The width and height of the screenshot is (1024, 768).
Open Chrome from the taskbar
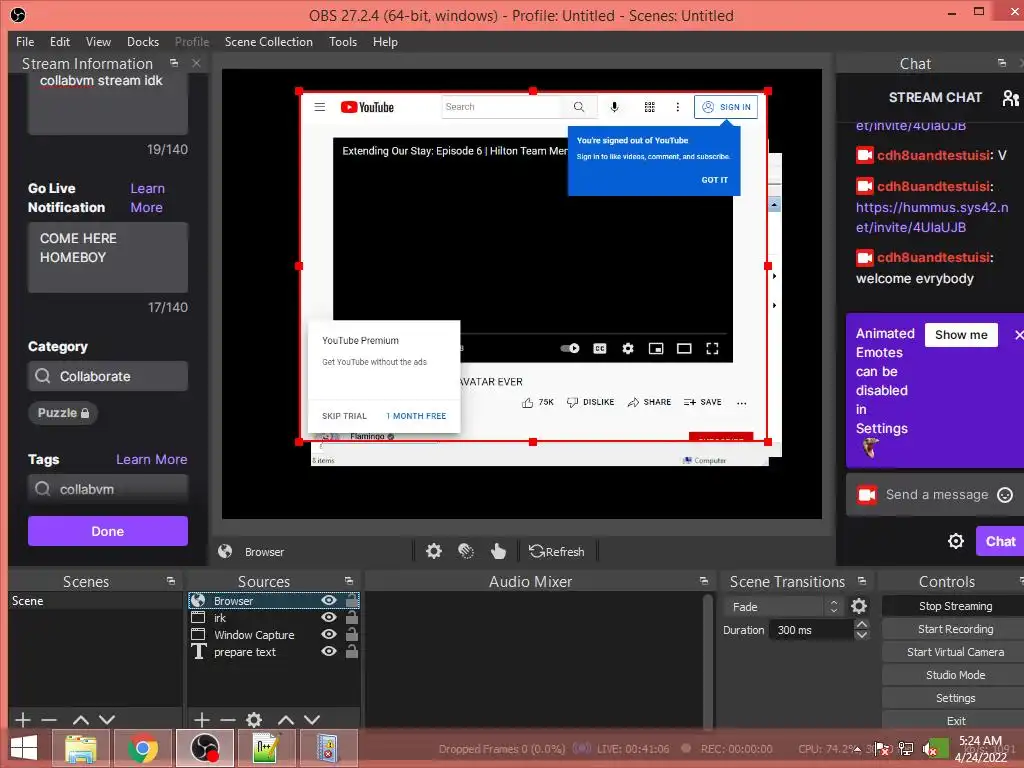142,748
